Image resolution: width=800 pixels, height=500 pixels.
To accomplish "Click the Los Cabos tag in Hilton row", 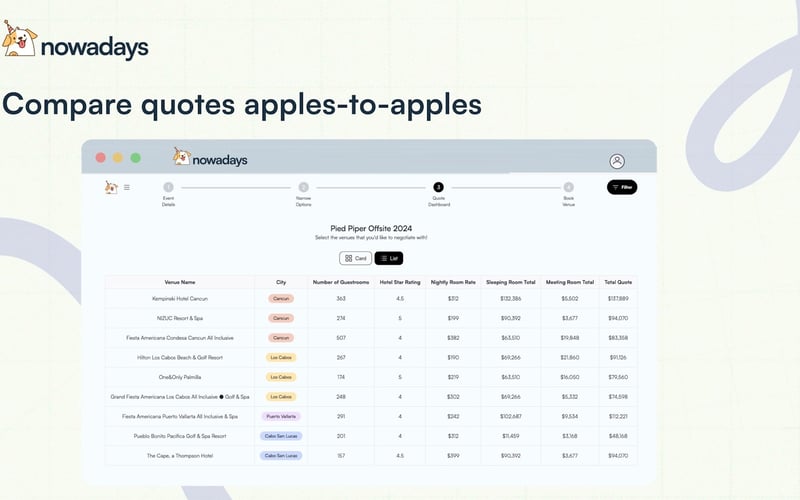I will [x=281, y=358].
